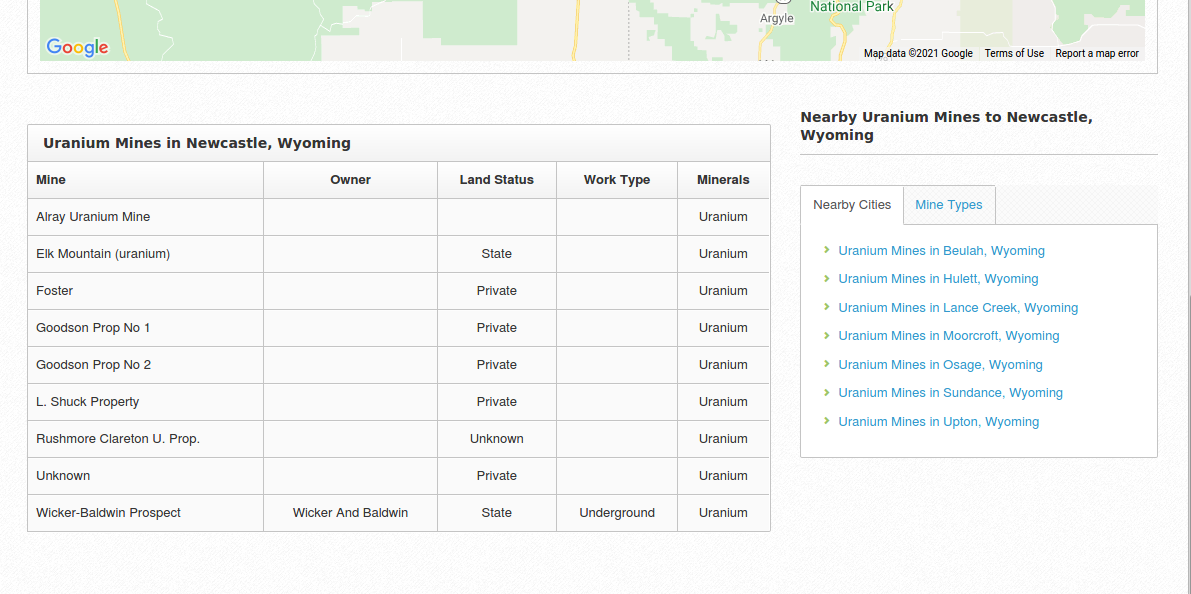The width and height of the screenshot is (1191, 594).
Task: Select the Foster mine name
Action: tap(55, 291)
